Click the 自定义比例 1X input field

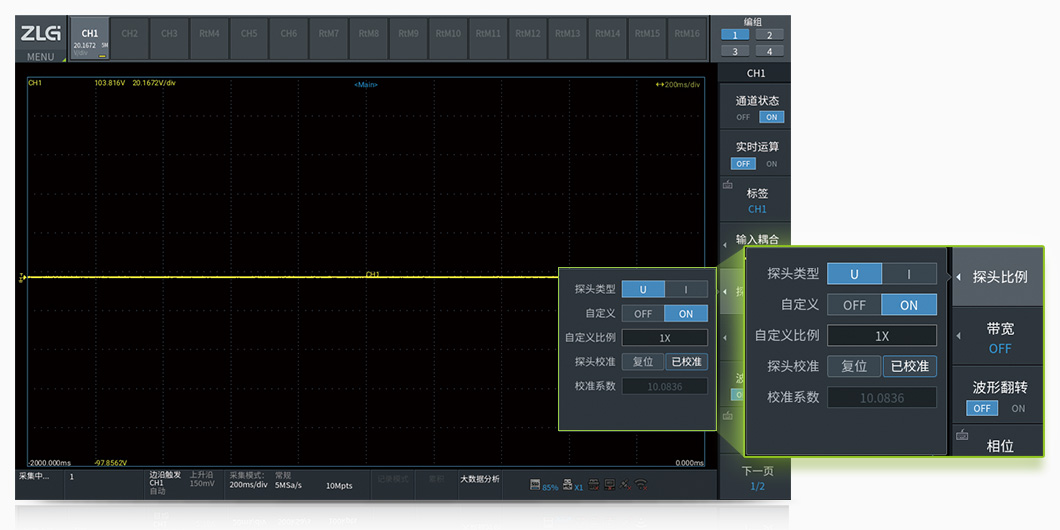point(664,338)
